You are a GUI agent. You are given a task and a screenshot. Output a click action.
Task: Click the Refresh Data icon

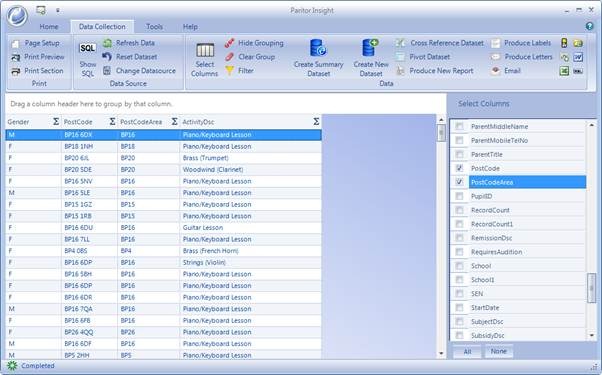tap(107, 43)
